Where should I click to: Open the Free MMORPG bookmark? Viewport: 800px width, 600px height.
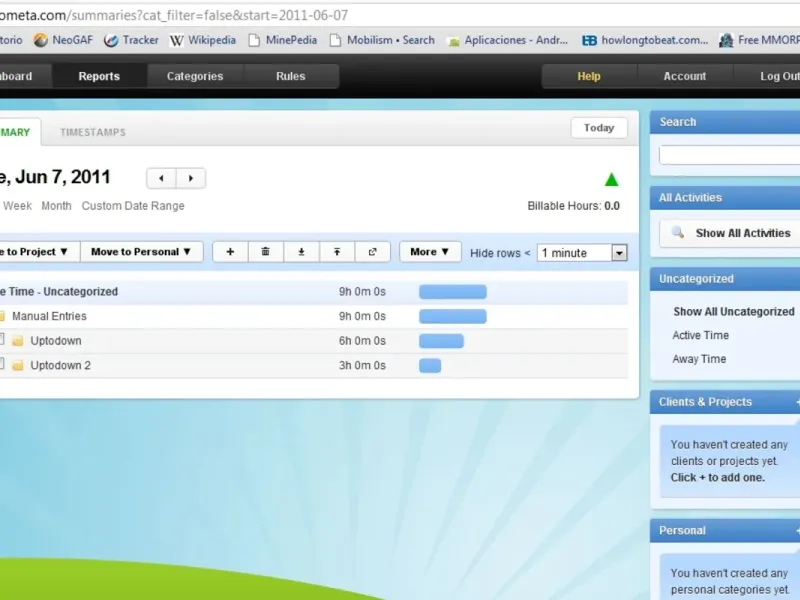759,40
